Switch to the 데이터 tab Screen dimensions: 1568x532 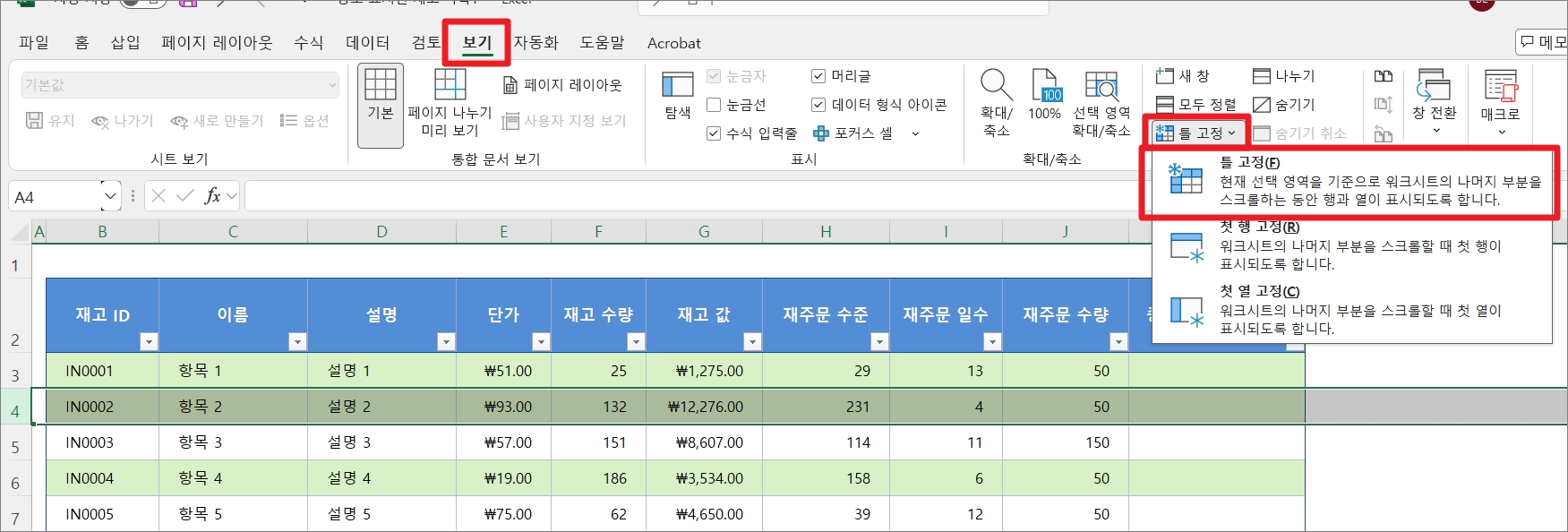368,43
